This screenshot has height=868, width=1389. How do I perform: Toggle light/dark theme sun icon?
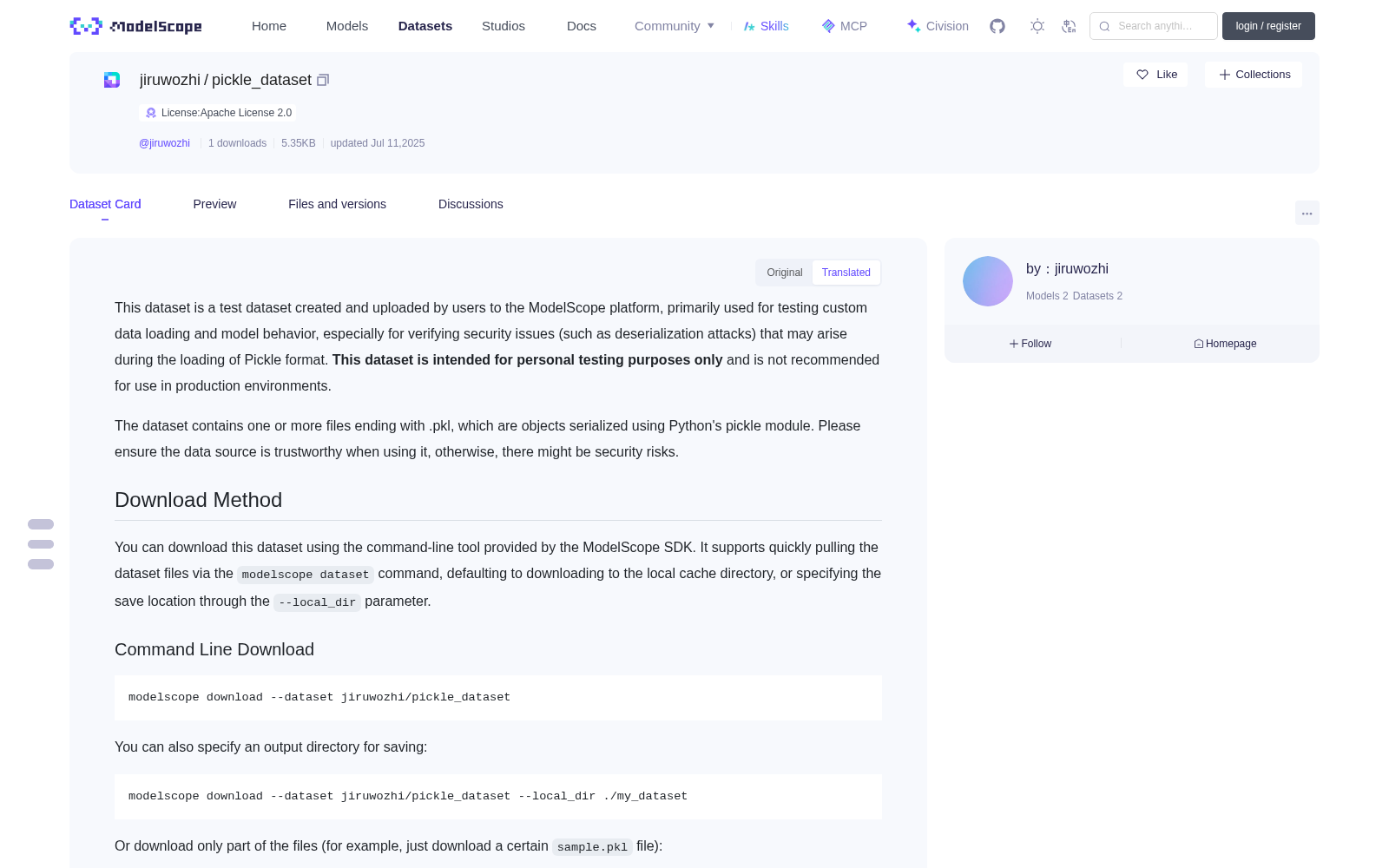click(x=1037, y=26)
